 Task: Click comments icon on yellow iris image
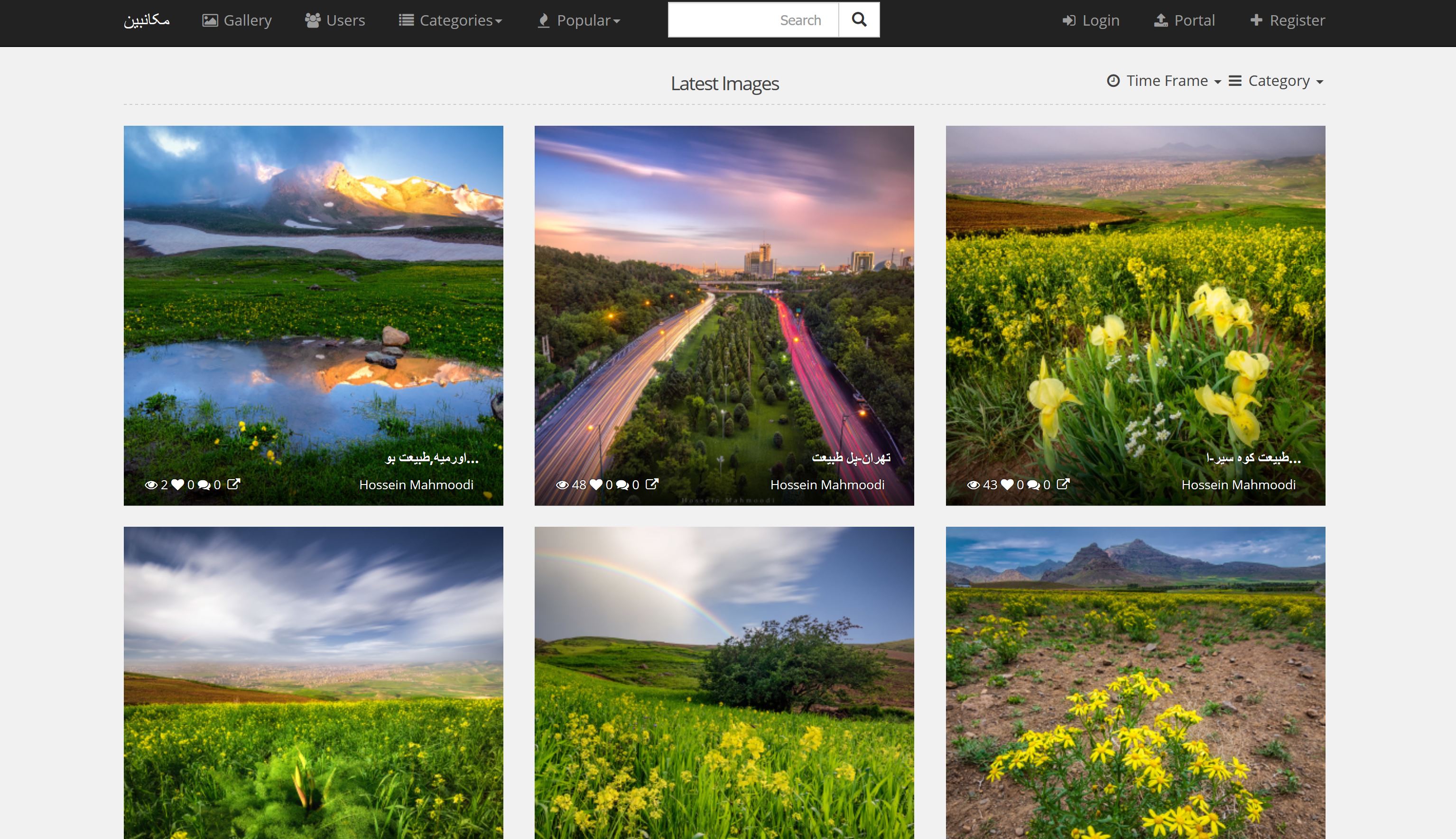[x=1033, y=485]
